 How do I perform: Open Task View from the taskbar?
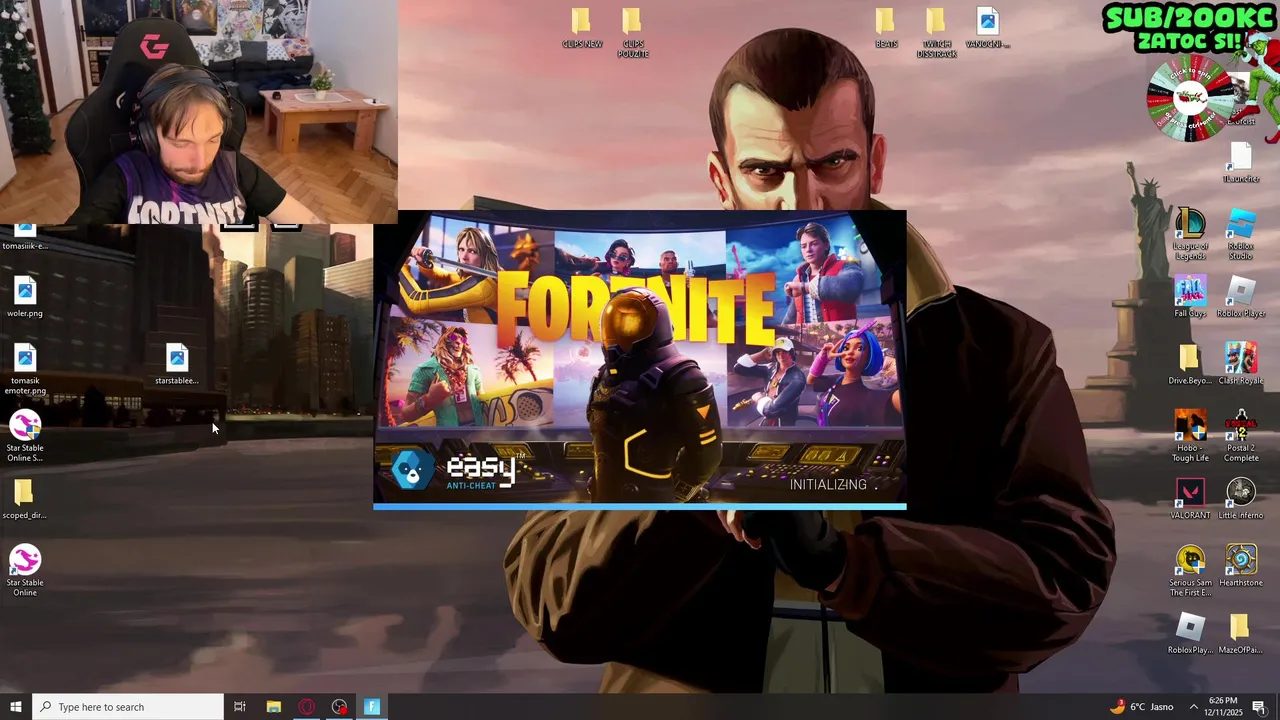point(240,707)
